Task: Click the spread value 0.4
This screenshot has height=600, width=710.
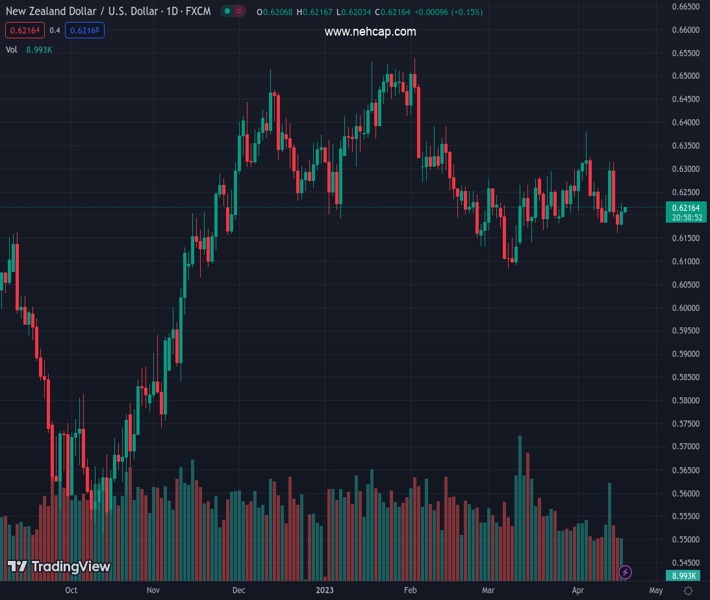Action: pos(55,31)
